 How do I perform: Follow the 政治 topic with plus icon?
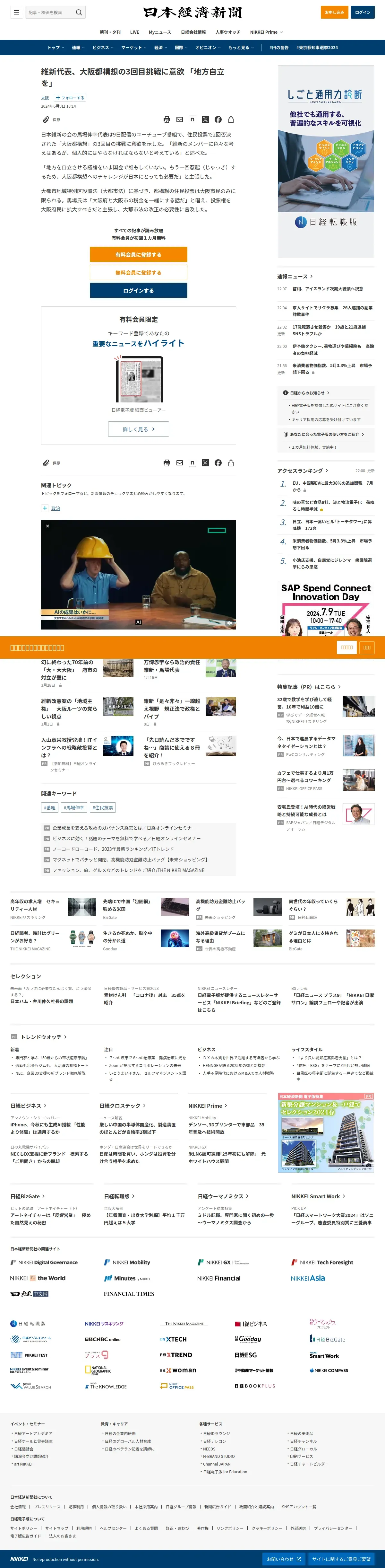coord(44,508)
